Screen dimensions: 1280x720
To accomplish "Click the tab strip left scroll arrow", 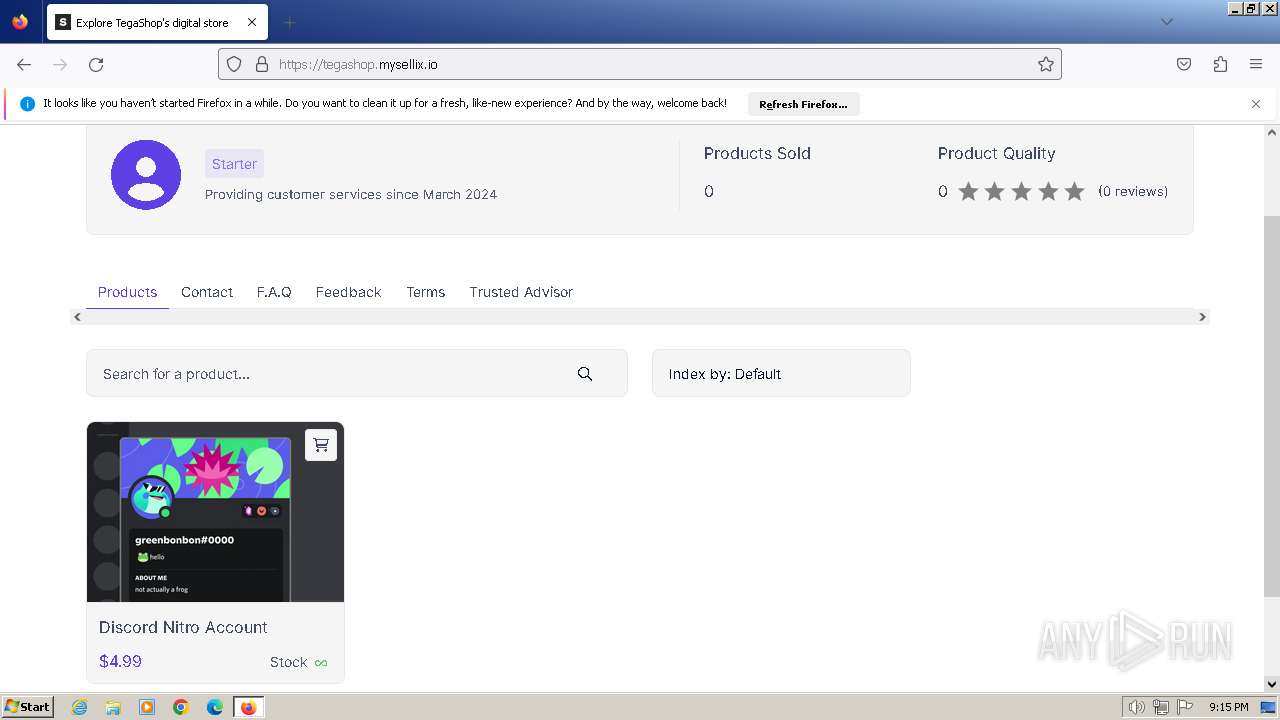I will tap(78, 317).
